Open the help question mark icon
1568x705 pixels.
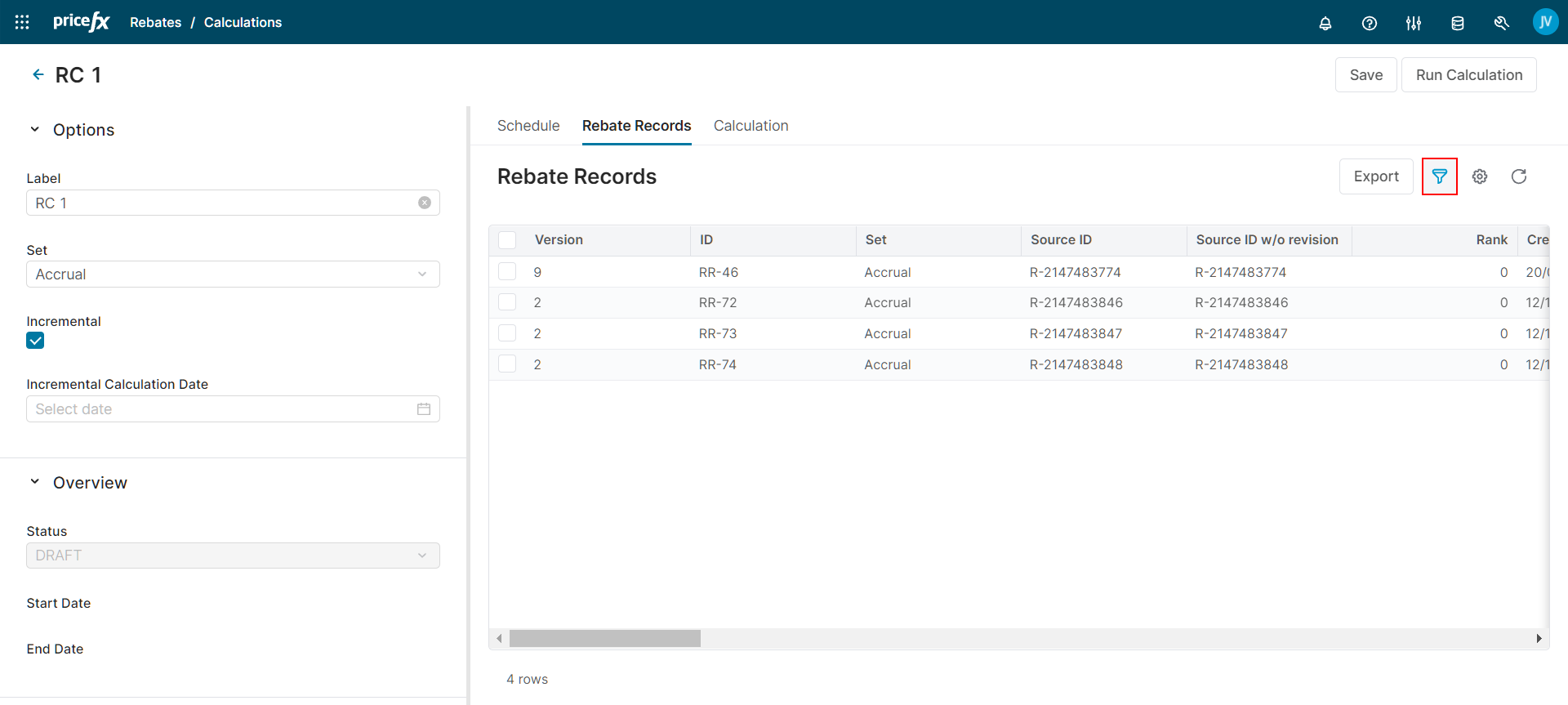(x=1369, y=23)
